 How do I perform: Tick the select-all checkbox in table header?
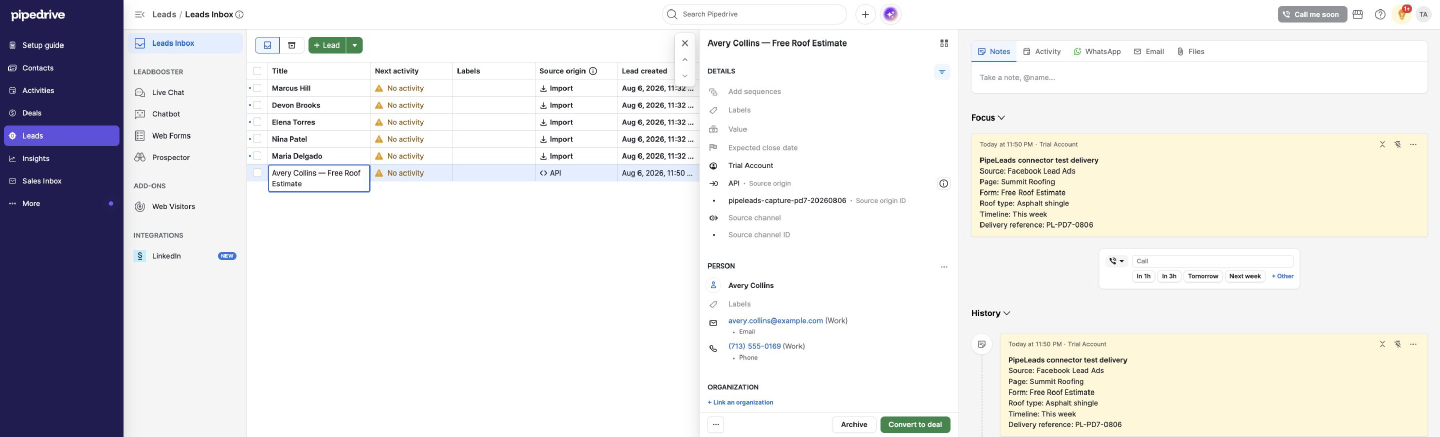tap(257, 71)
